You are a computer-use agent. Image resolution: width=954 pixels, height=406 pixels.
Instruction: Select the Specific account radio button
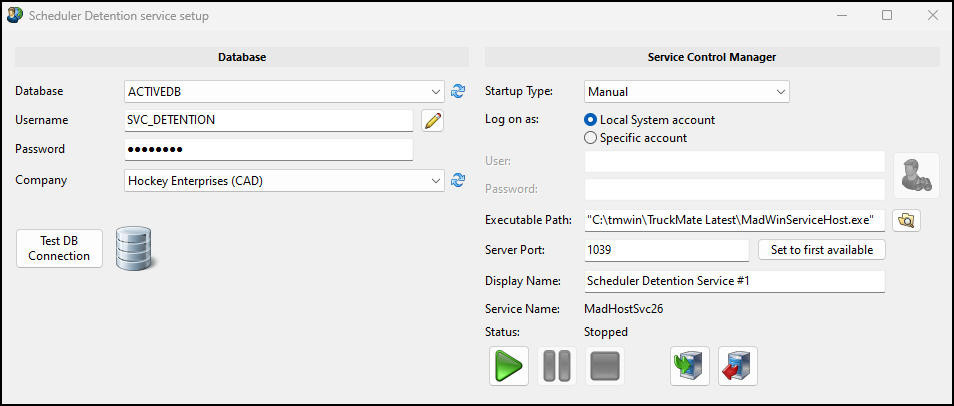tap(591, 138)
